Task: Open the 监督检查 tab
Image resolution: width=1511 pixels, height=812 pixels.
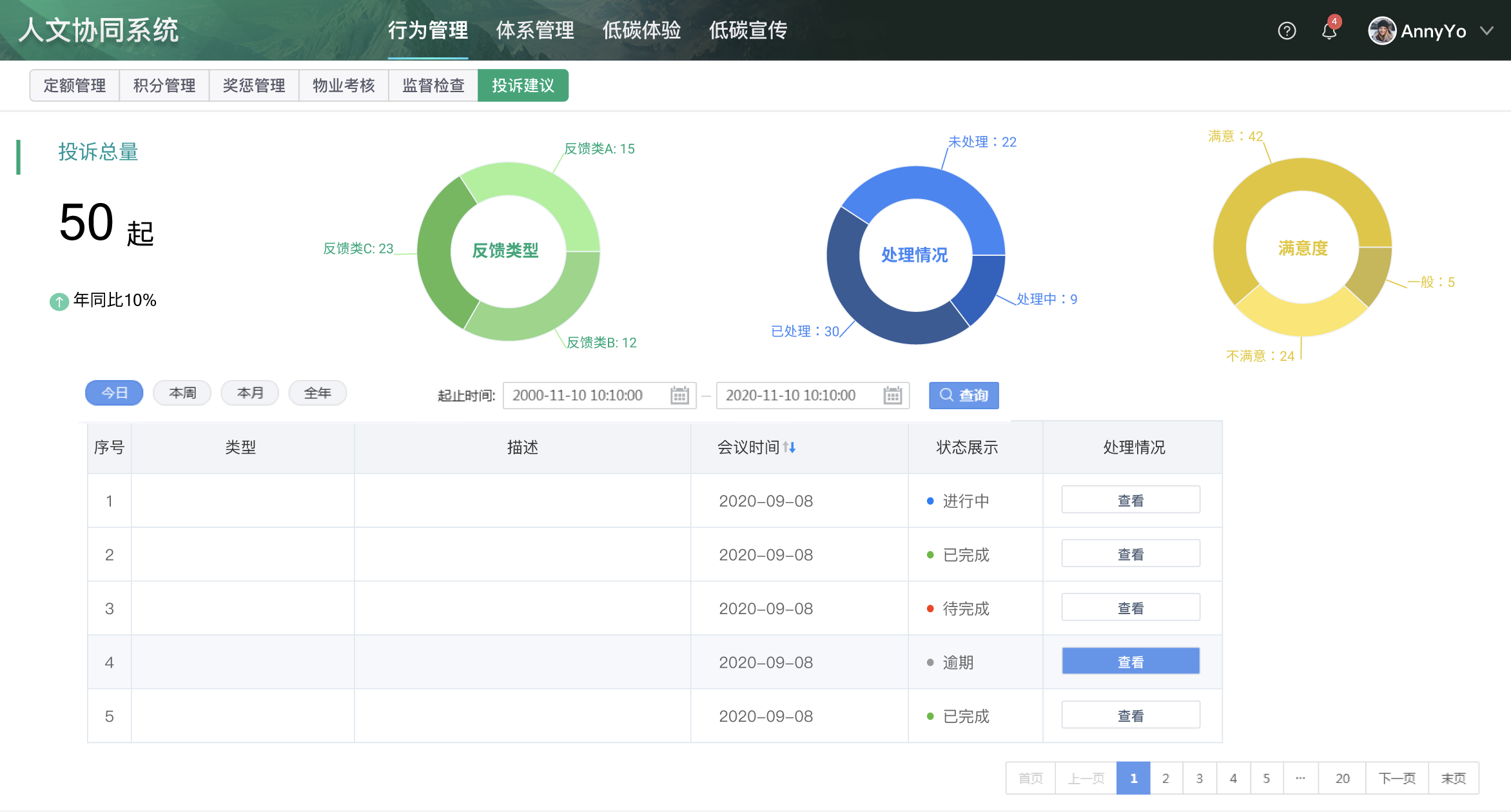Action: 433,86
